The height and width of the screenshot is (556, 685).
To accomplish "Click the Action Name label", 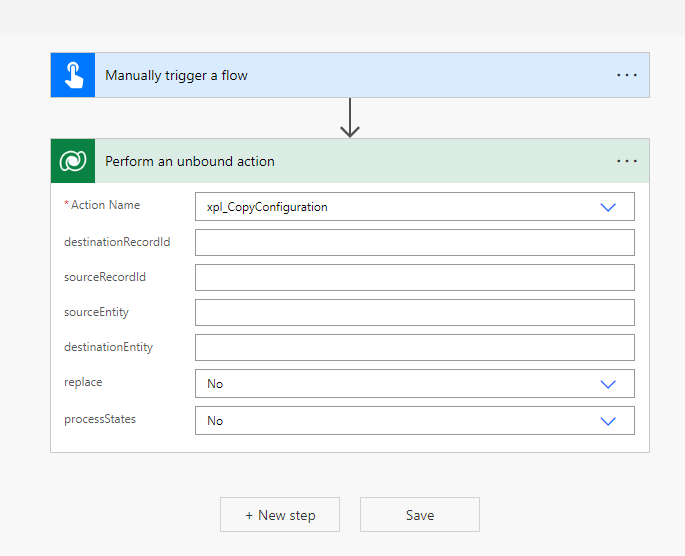I will coord(105,205).
